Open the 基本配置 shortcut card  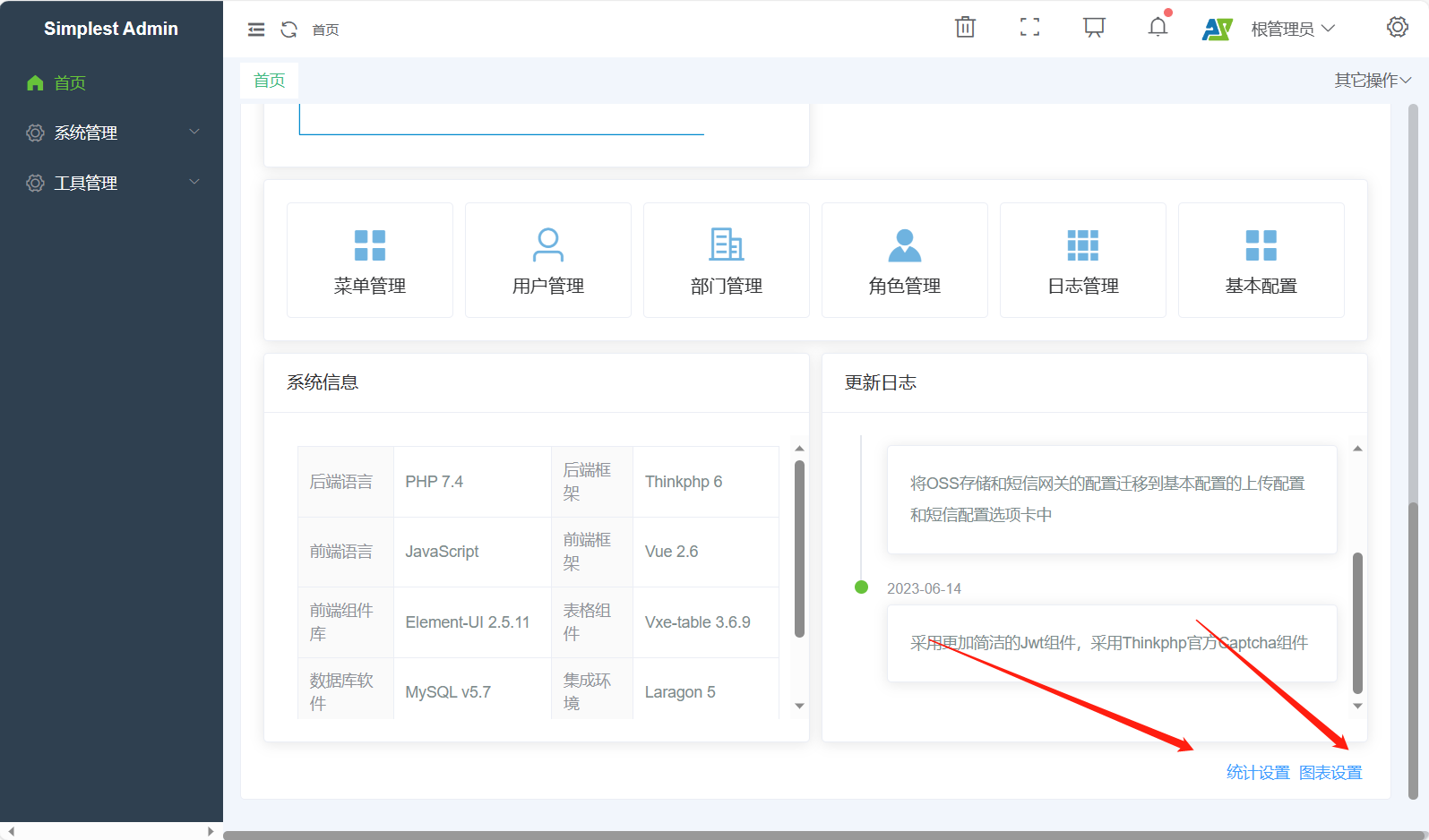tap(1261, 261)
